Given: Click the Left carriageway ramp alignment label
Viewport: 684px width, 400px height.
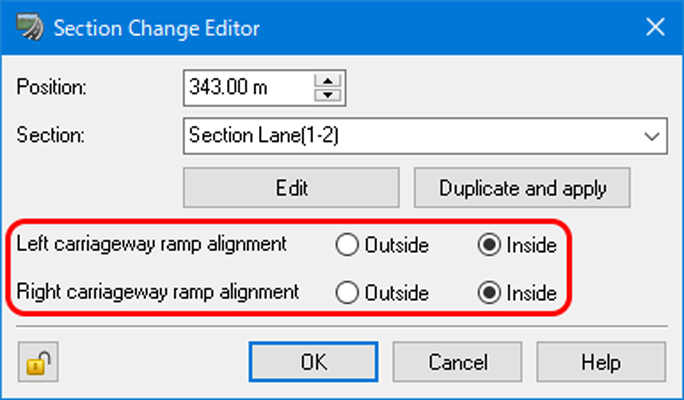Looking at the screenshot, I should (x=151, y=244).
